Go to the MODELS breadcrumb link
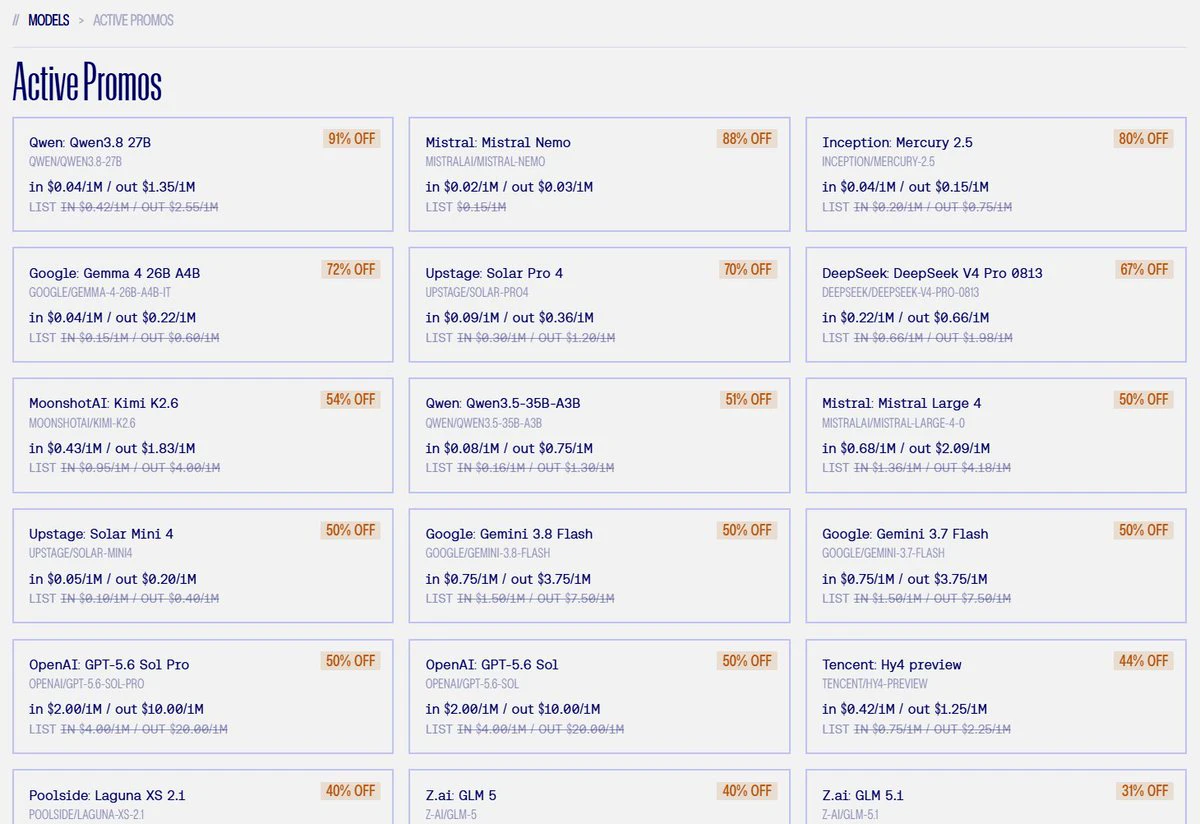The image size is (1200, 824). (x=49, y=20)
